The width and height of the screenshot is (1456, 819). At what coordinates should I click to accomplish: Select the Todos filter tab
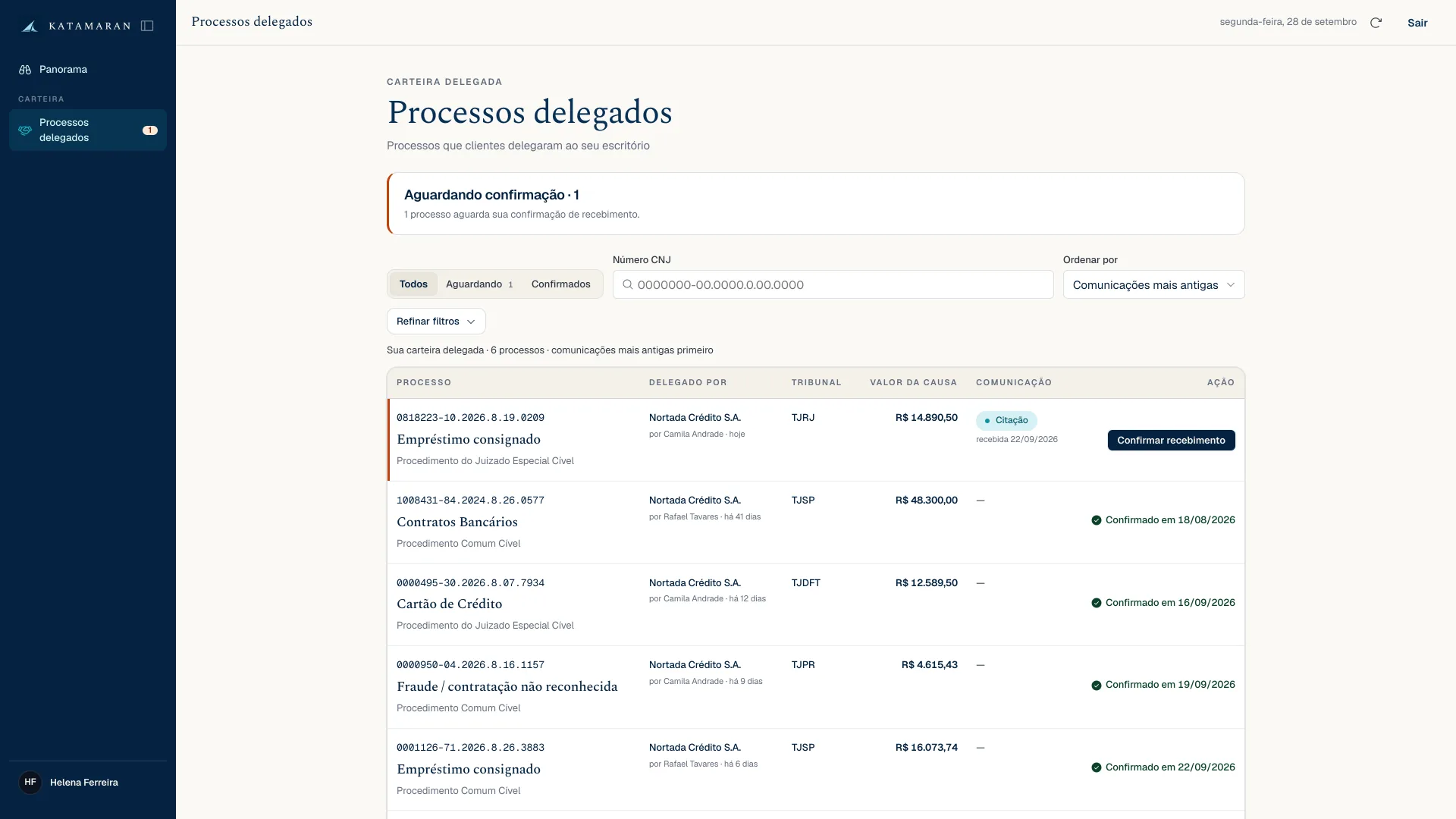413,284
